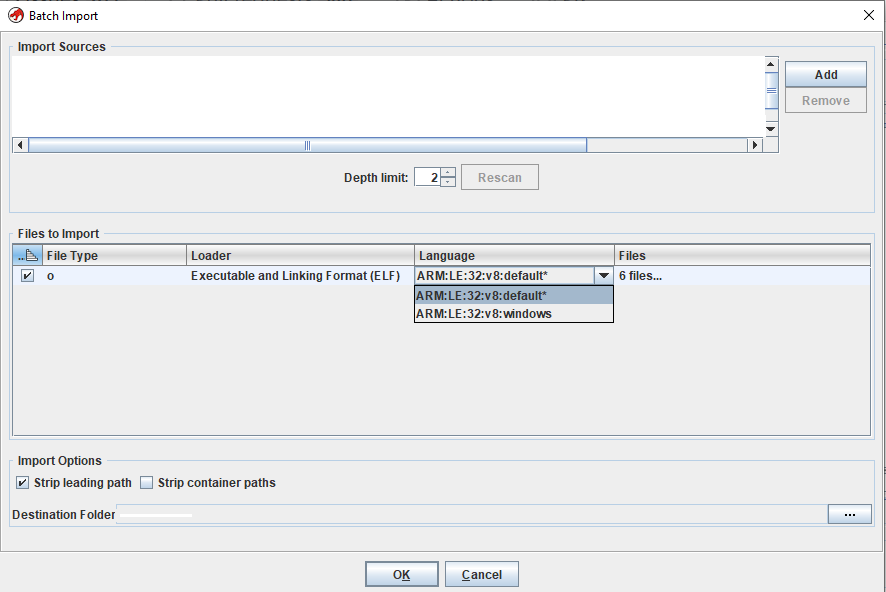This screenshot has width=886, height=592.
Task: Click the Rescan button
Action: pyautogui.click(x=500, y=177)
